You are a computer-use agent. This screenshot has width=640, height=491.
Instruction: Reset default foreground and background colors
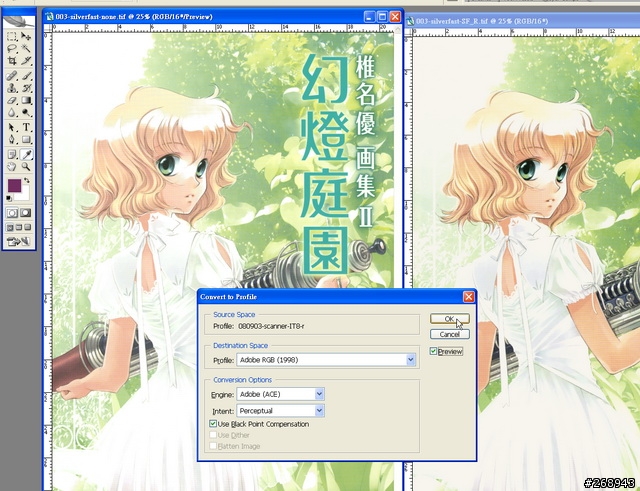coord(9,198)
